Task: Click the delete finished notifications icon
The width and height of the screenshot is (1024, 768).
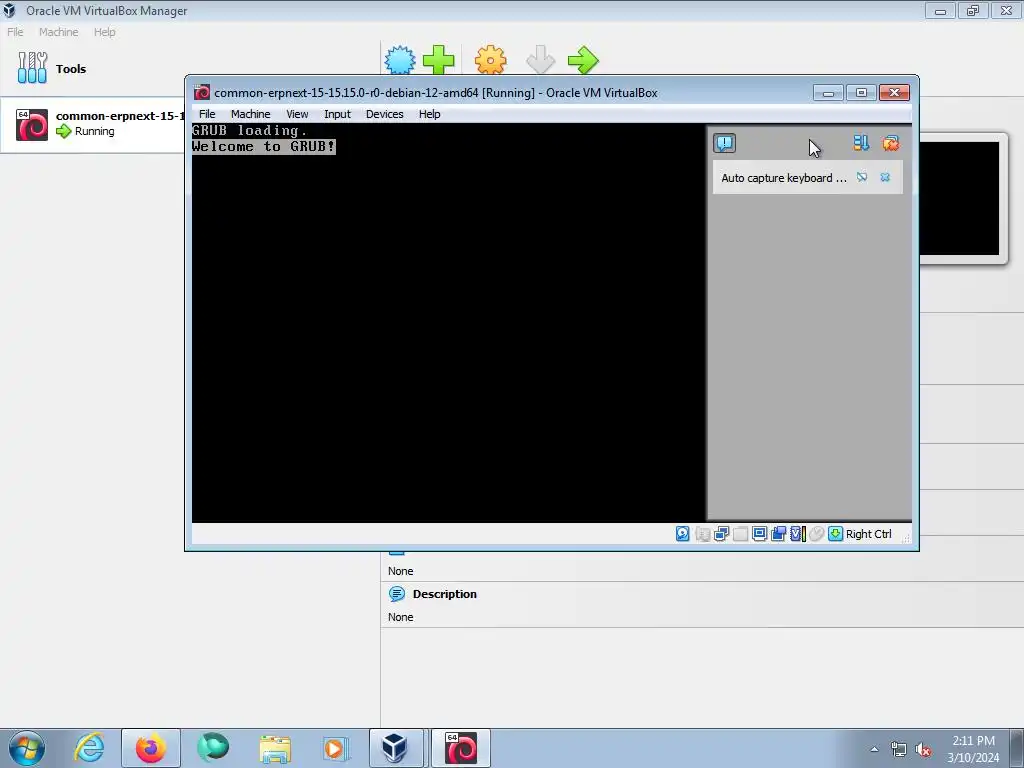Action: click(890, 143)
